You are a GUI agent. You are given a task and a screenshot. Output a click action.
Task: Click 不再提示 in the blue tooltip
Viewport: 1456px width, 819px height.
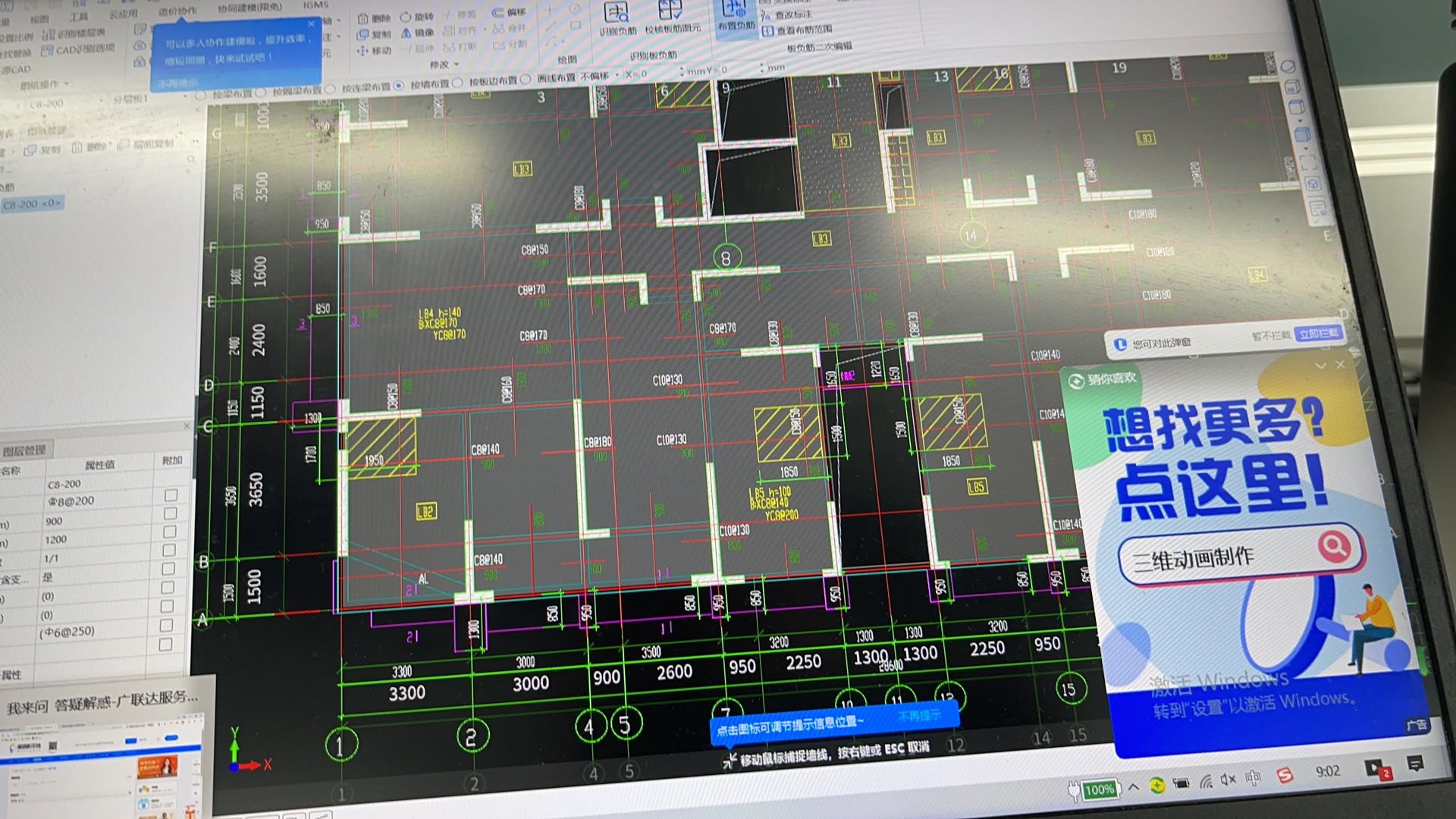click(178, 83)
